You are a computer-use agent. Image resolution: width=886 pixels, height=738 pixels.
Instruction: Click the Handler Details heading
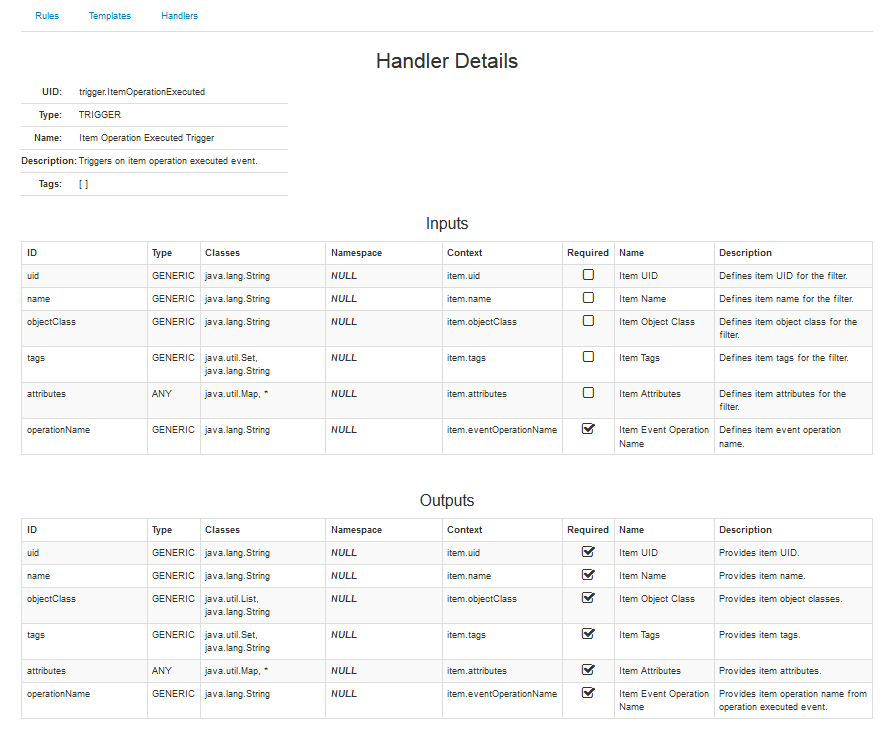pyautogui.click(x=446, y=61)
